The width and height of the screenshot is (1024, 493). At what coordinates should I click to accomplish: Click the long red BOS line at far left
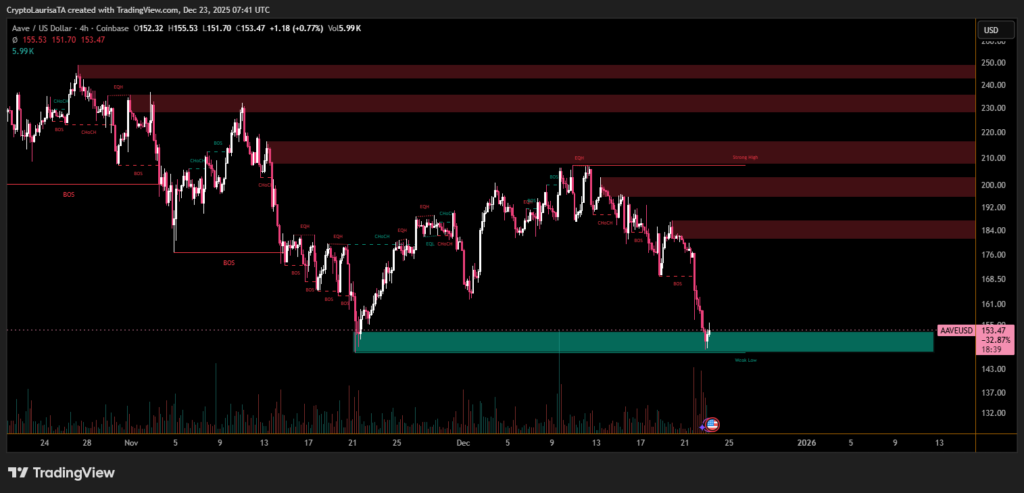(60, 184)
